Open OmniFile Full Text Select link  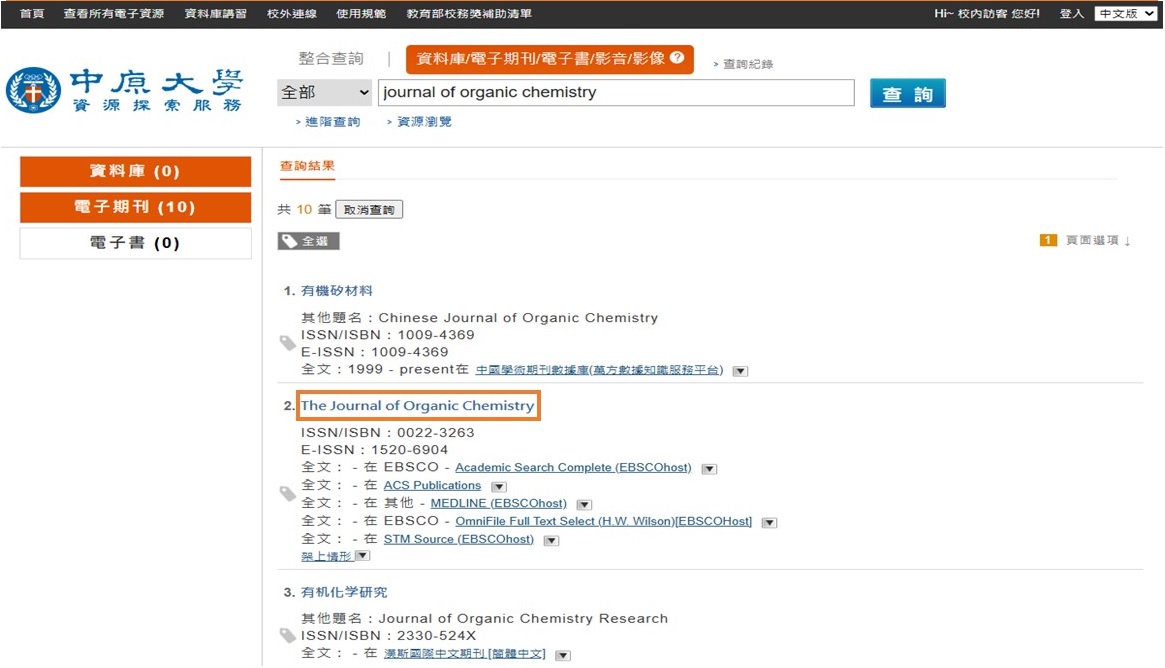(603, 521)
